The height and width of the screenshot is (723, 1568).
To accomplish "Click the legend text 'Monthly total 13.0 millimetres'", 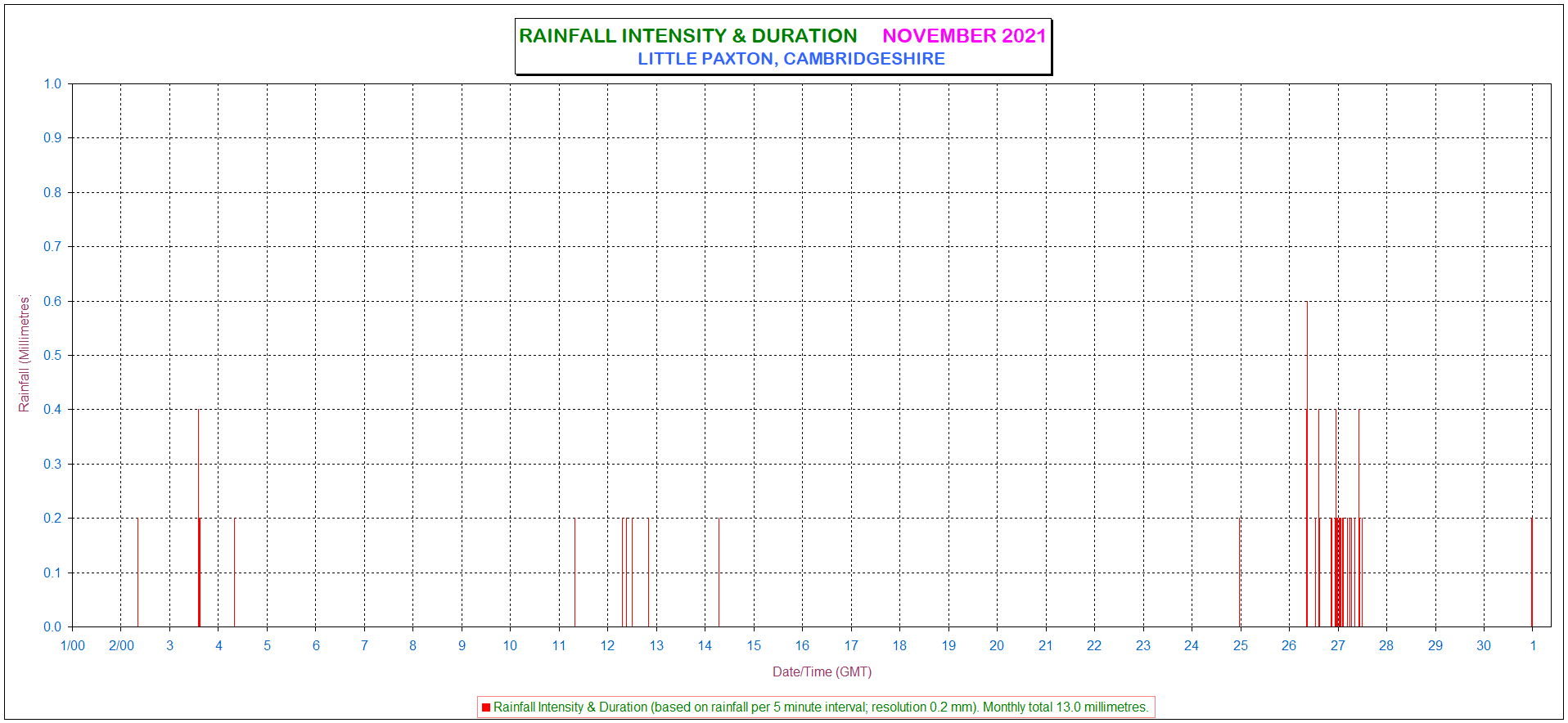I will pyautogui.click(x=1065, y=707).
